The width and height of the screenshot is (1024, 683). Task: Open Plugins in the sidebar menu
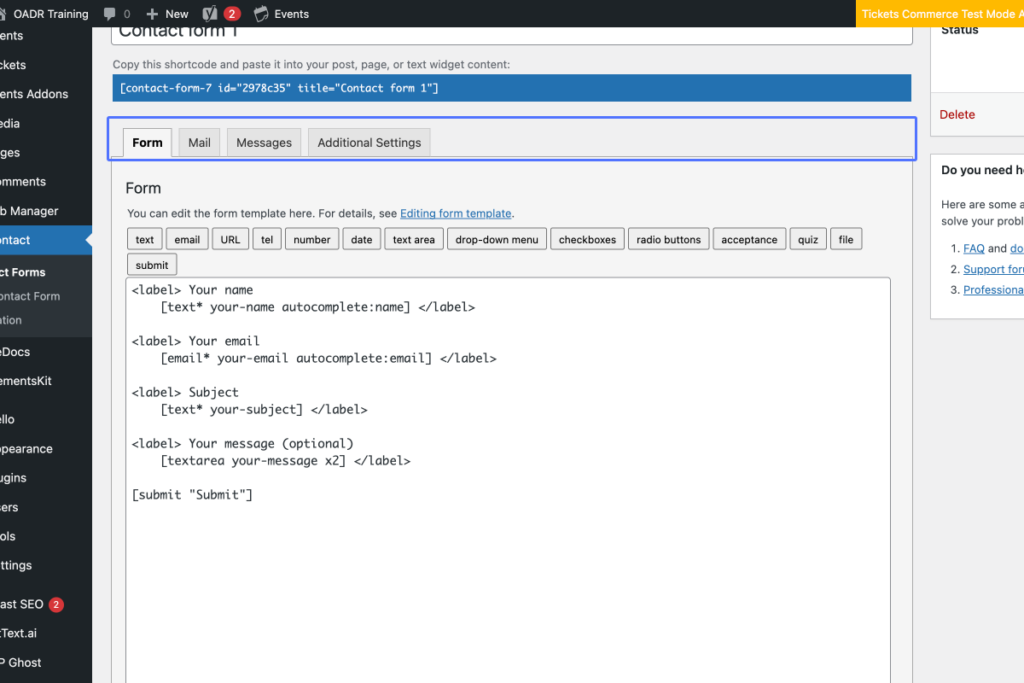pyautogui.click(x=14, y=478)
